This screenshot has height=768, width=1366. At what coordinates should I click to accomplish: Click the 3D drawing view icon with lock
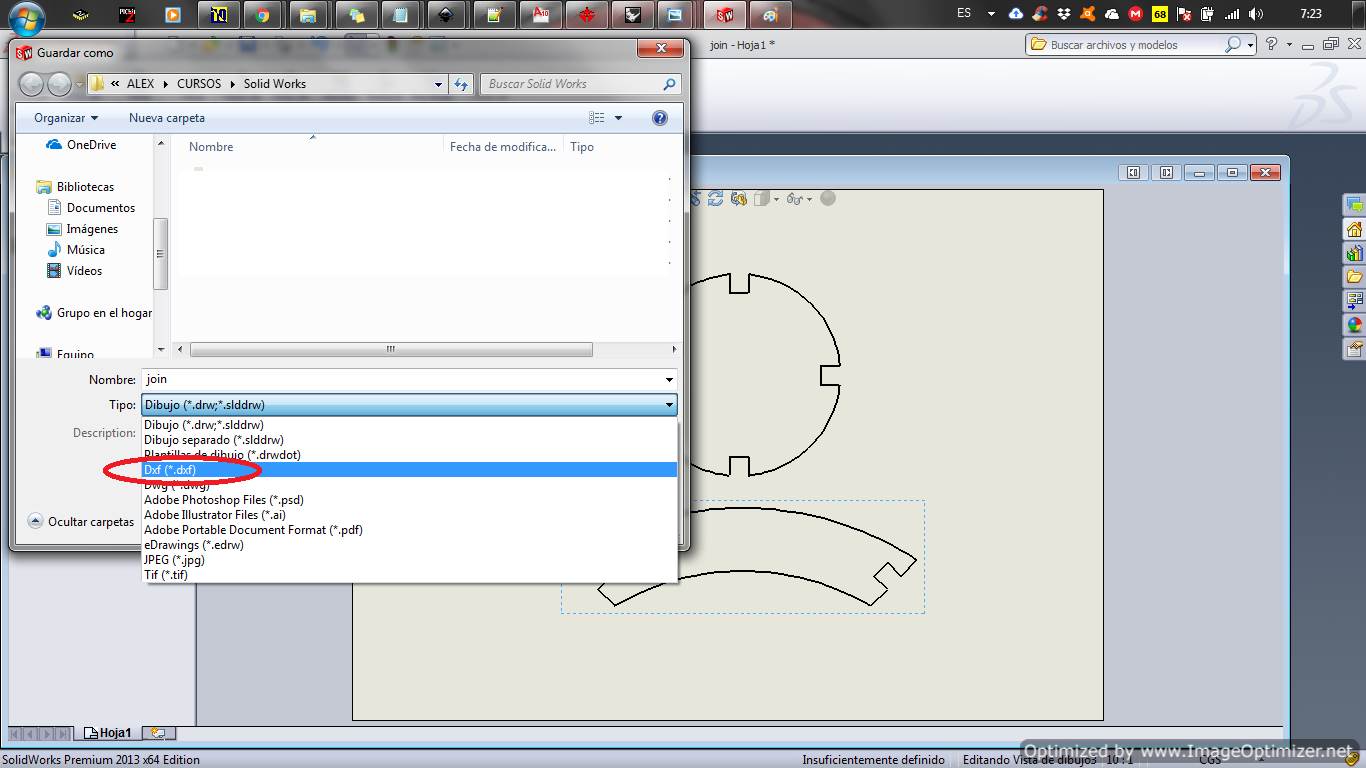pos(739,198)
